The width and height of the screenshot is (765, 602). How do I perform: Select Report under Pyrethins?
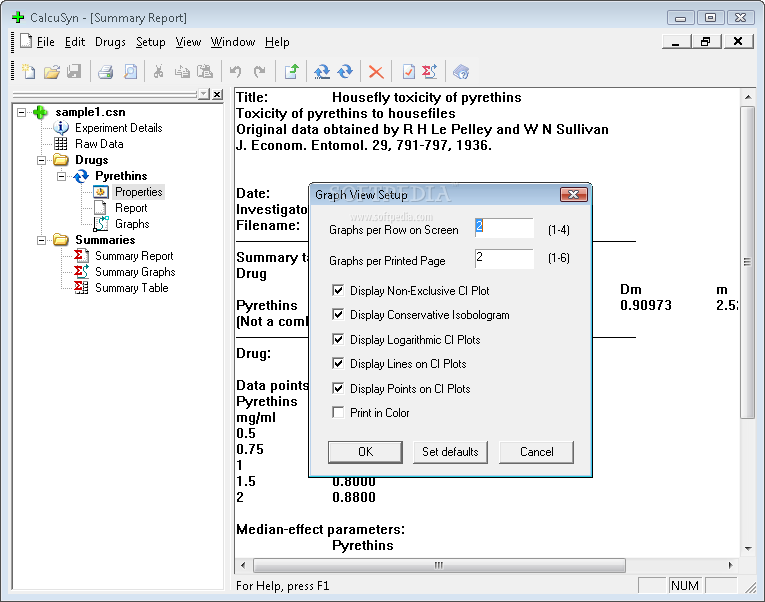click(131, 208)
